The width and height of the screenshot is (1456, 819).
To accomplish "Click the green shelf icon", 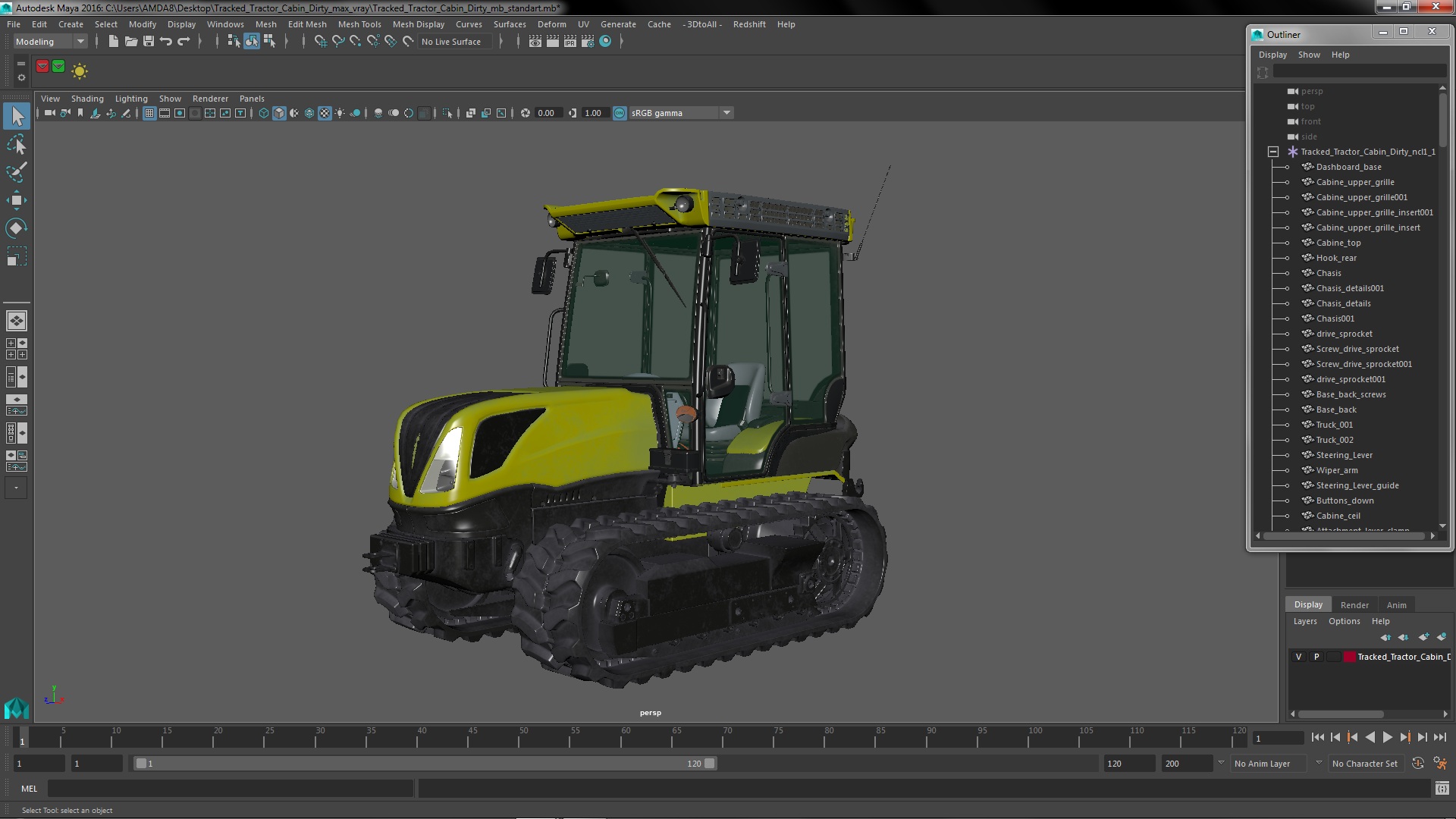I will [x=58, y=67].
